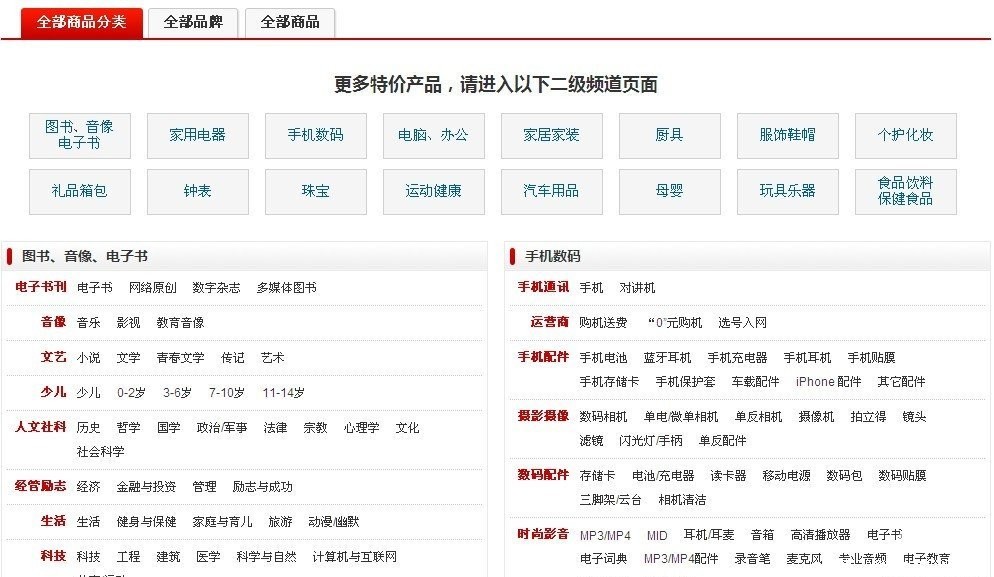Click the 电子词典 link
Viewport: 994px width, 577px height.
tap(603, 559)
